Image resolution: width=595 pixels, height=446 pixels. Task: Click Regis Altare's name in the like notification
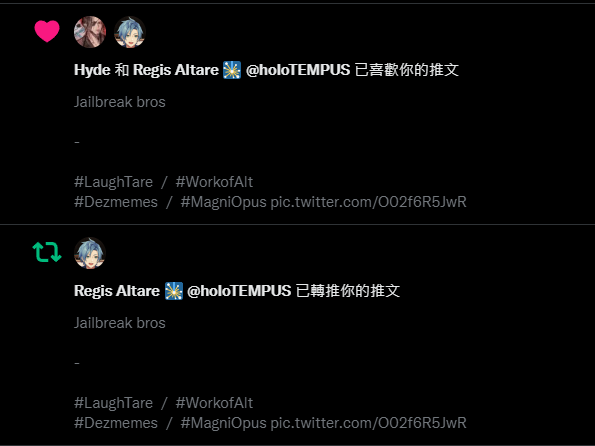176,70
